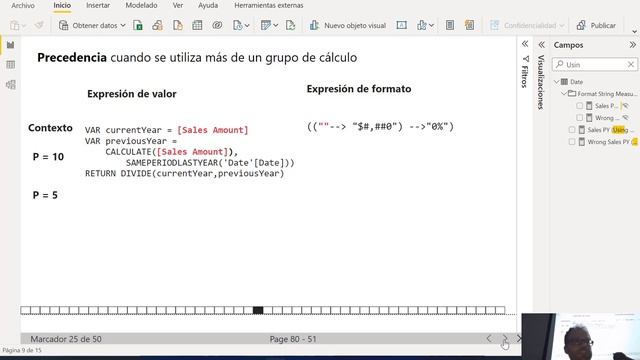Insert a text box from toolbar
This screenshot has height=360, width=640.
coord(401,25)
